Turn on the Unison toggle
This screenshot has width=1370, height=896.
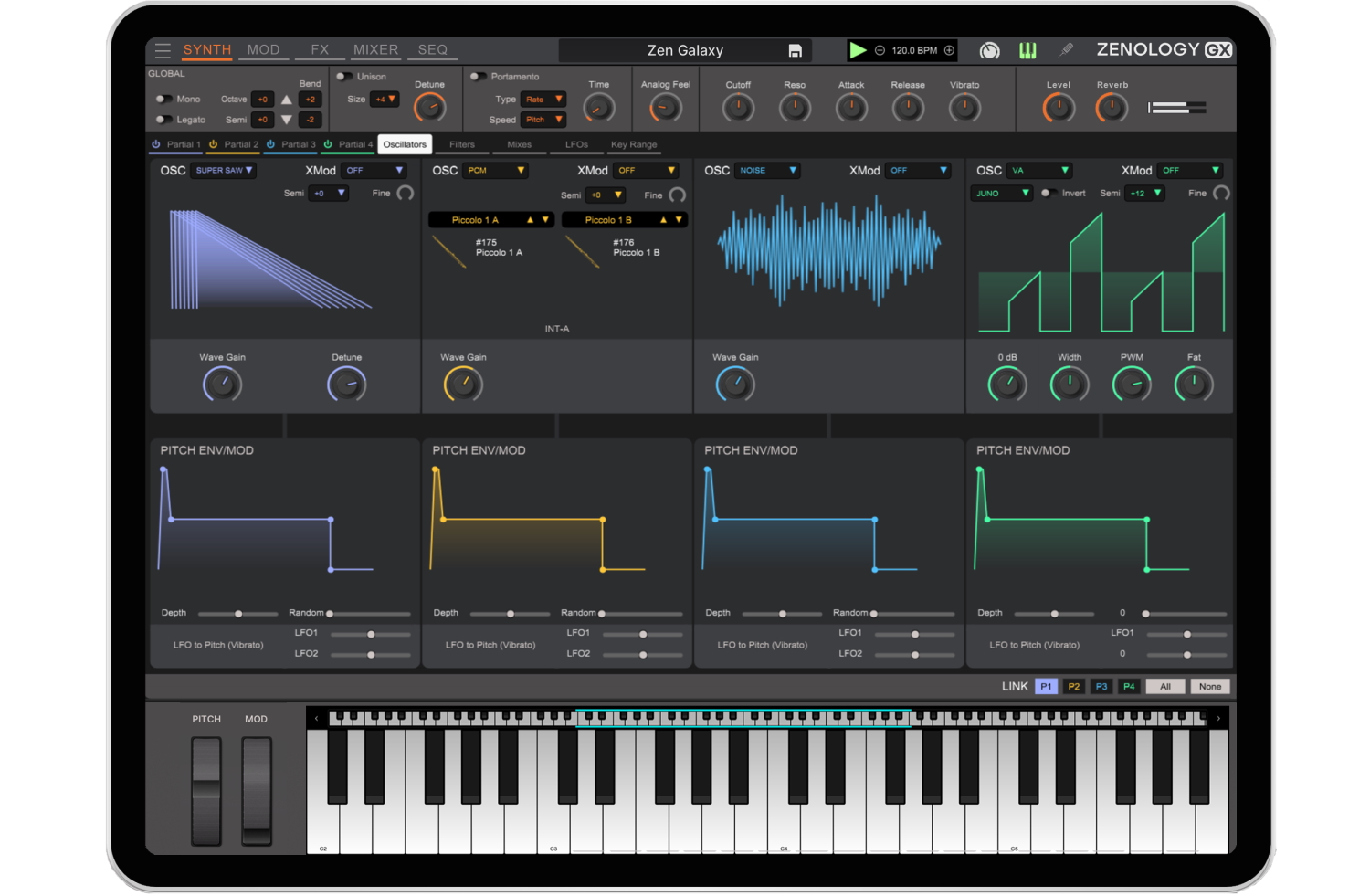tap(343, 77)
